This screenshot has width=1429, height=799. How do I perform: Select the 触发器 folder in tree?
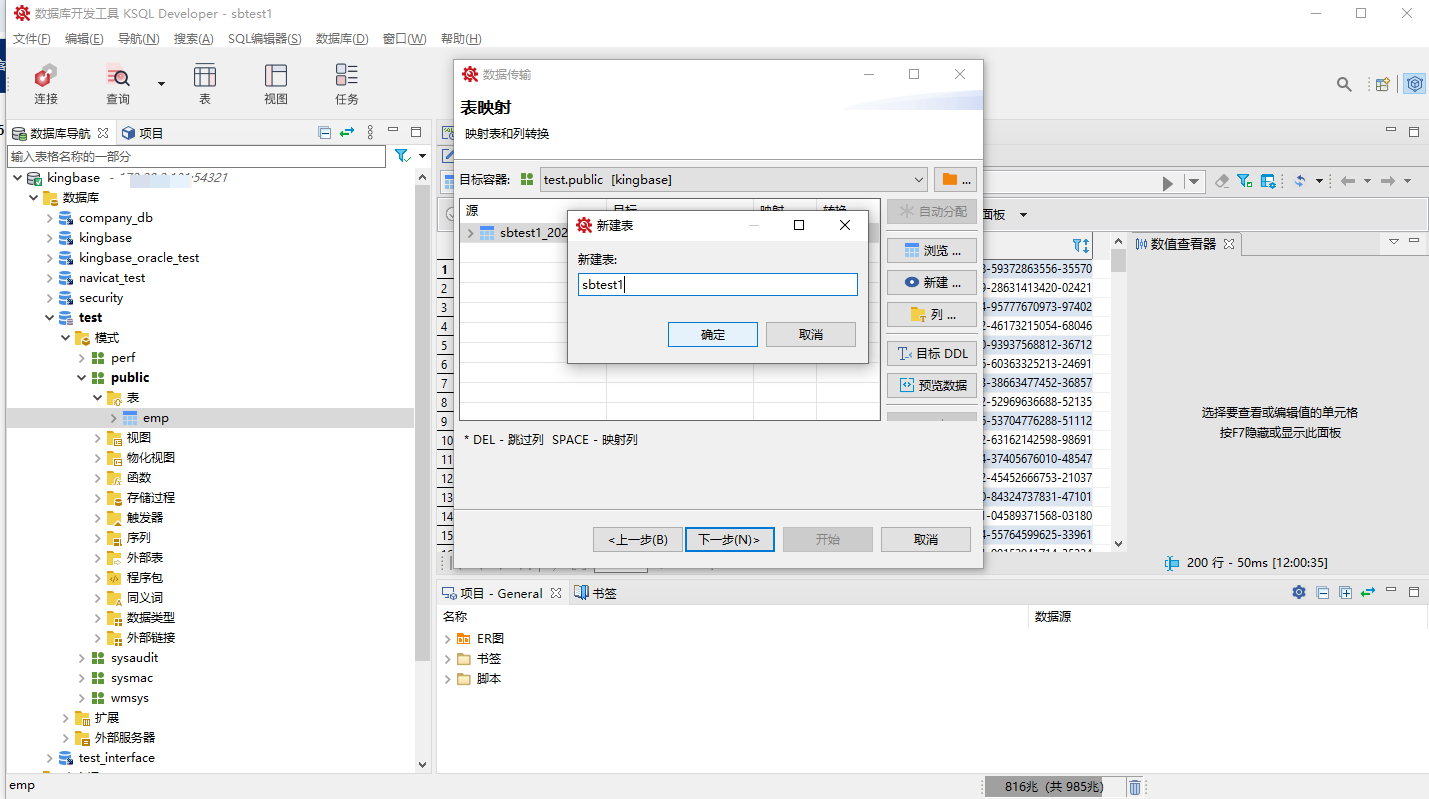[x=145, y=518]
